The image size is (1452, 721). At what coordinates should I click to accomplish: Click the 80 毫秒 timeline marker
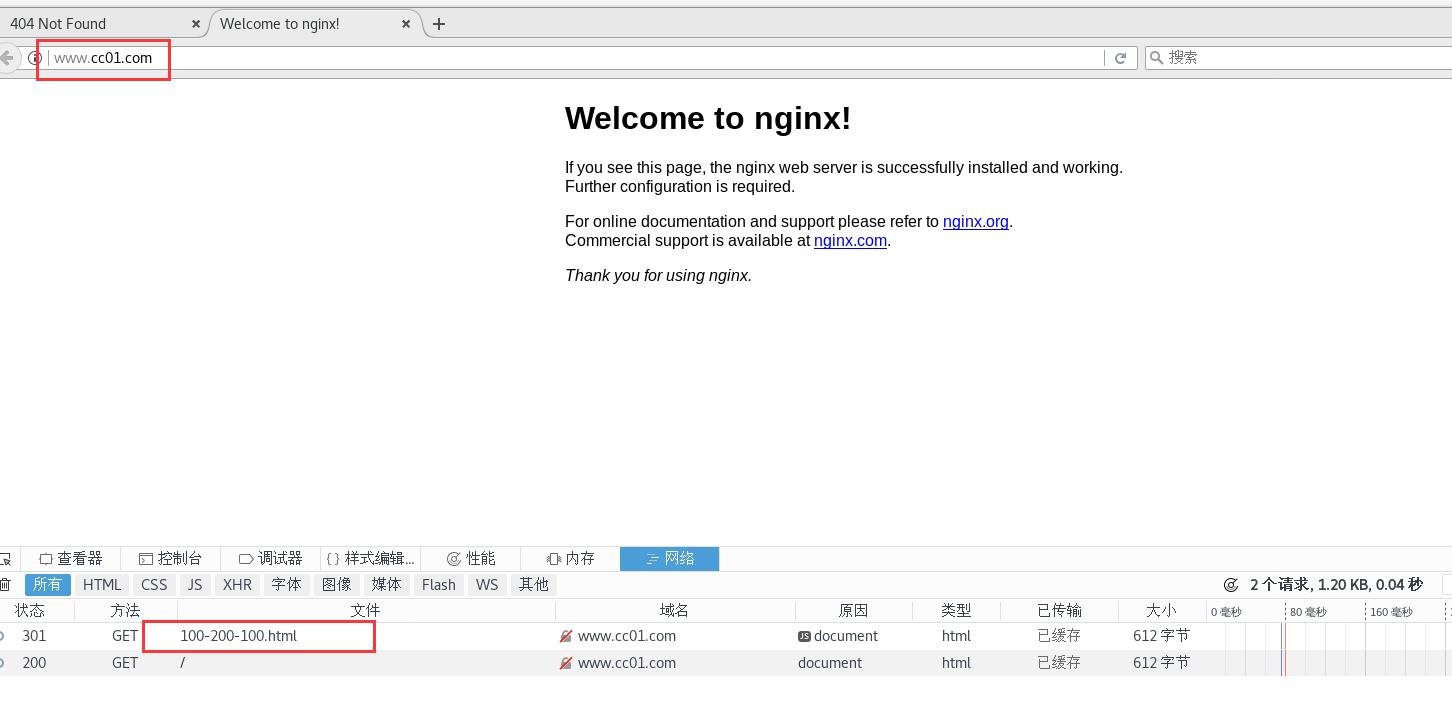pyautogui.click(x=1308, y=611)
